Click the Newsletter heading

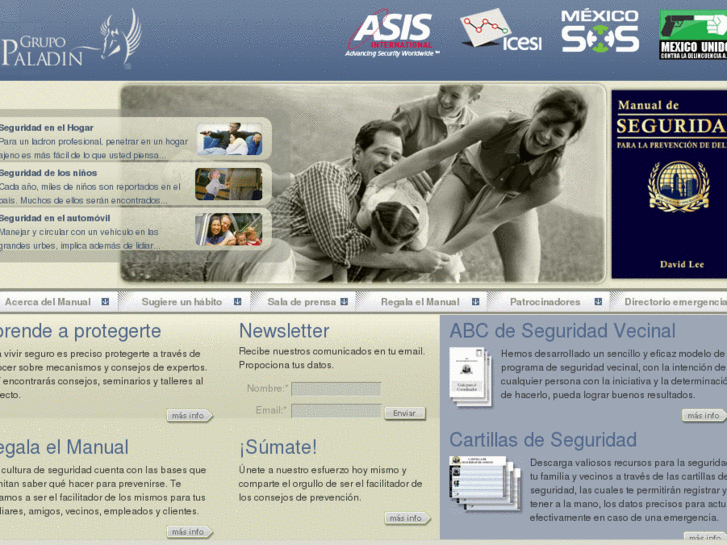284,331
